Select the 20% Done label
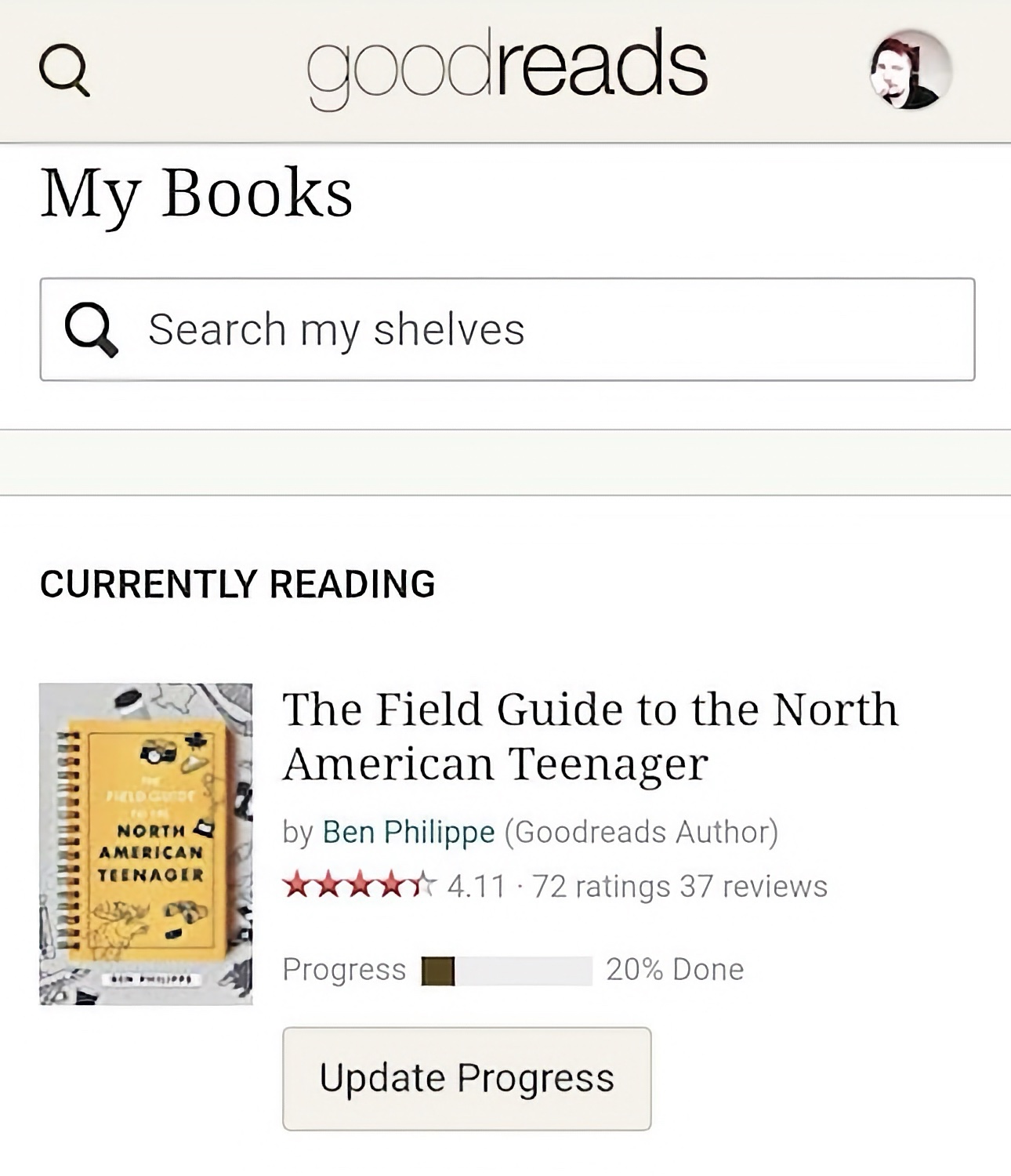The height and width of the screenshot is (1176, 1011). pos(675,970)
